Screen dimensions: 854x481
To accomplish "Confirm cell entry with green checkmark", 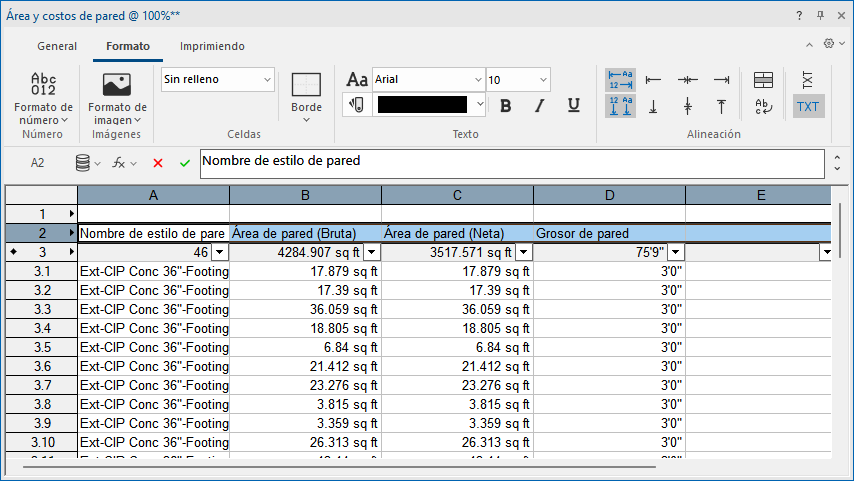I will (x=185, y=163).
